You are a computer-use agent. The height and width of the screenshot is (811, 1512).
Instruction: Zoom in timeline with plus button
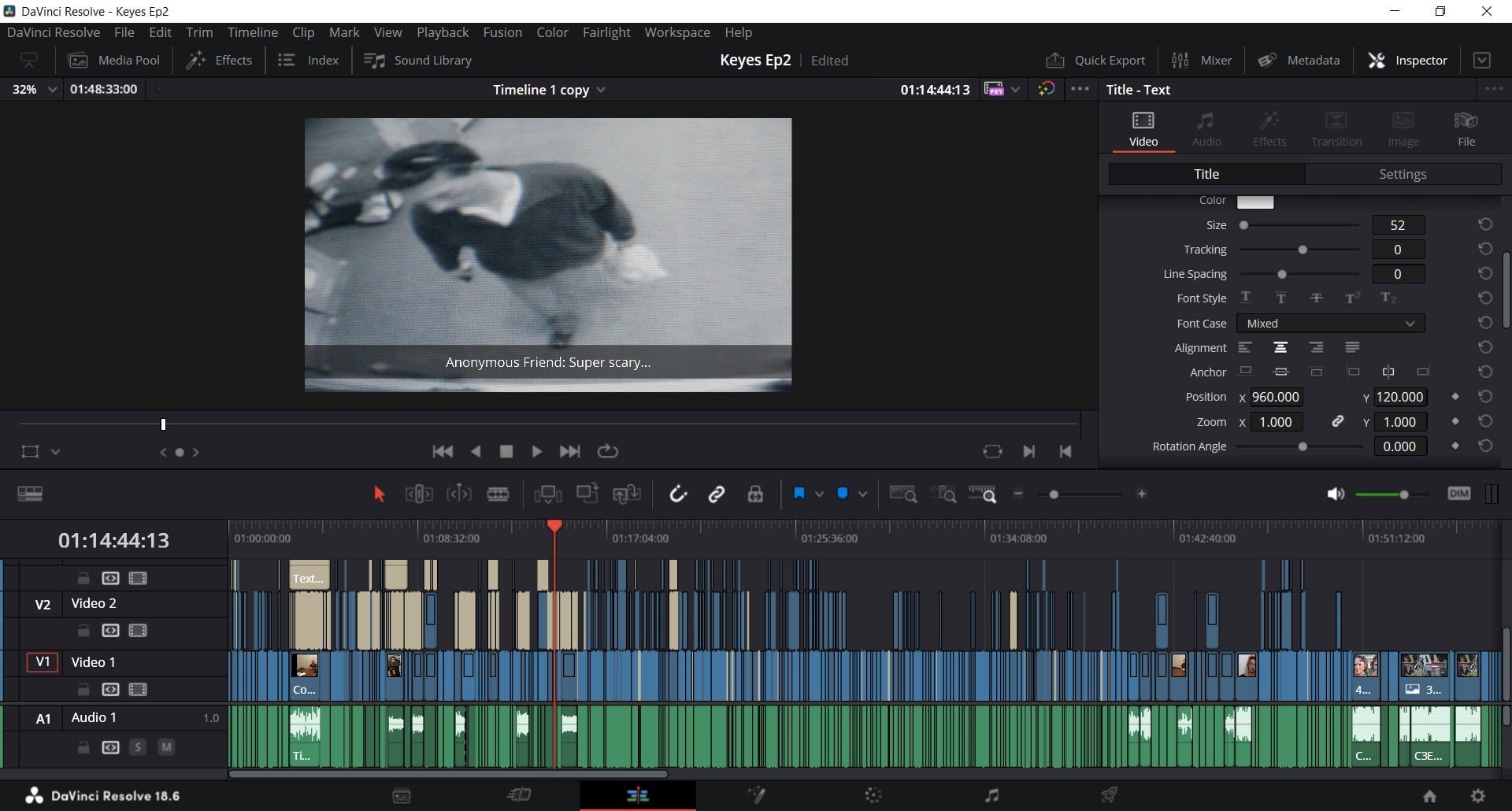click(1142, 494)
